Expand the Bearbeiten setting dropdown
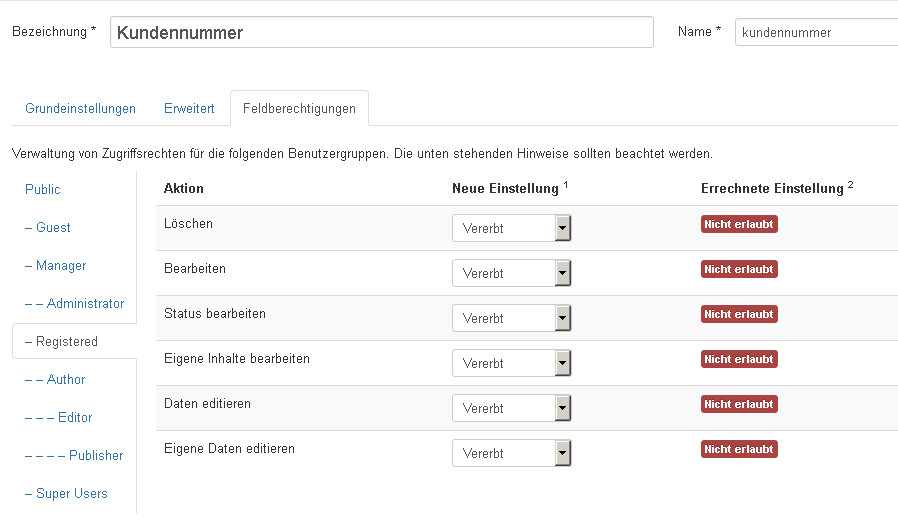Viewport: 898px width, 528px height. tap(511, 273)
